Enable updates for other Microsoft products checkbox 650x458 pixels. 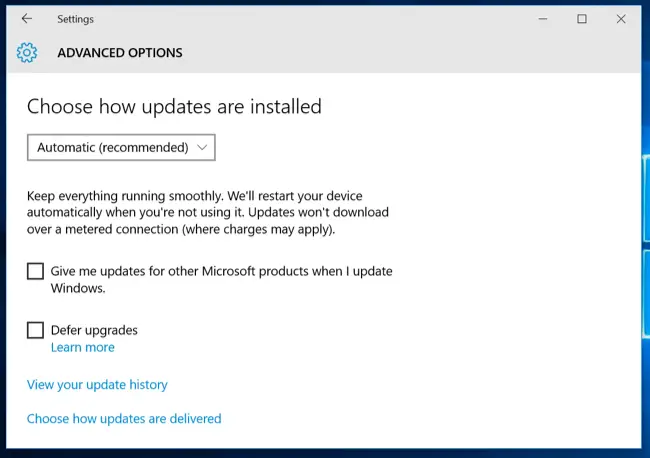(35, 271)
